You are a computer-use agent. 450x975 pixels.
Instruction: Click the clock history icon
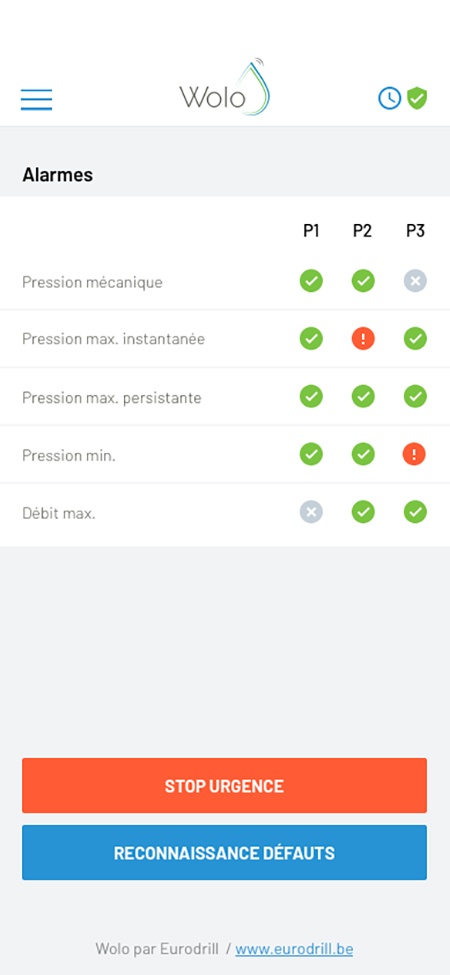tap(390, 98)
